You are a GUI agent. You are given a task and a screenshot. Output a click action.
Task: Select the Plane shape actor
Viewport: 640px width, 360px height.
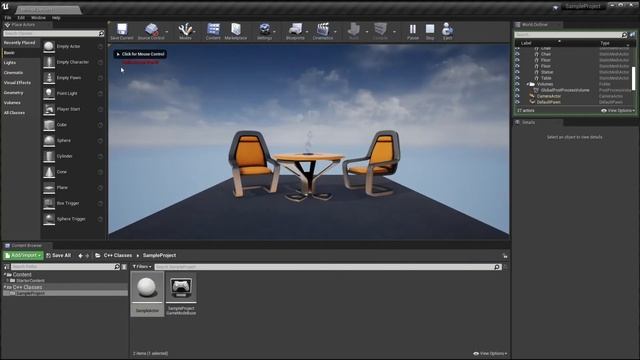tap(73, 188)
